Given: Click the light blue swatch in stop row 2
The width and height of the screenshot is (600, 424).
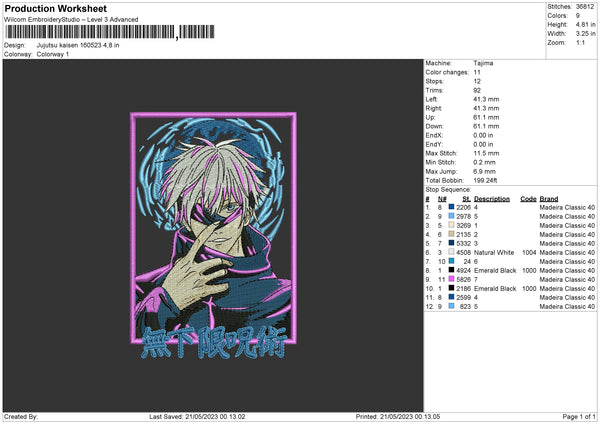Looking at the screenshot, I should coord(451,216).
